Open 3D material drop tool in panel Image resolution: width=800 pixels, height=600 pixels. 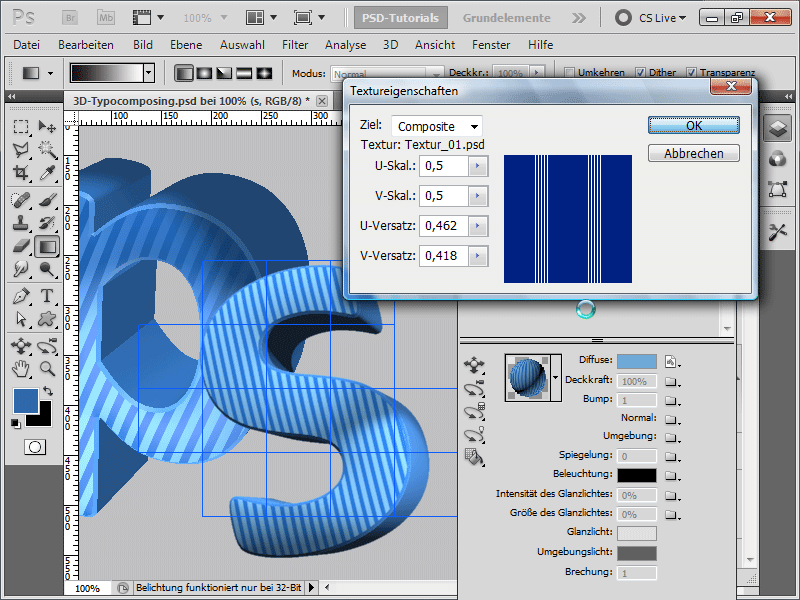473,457
